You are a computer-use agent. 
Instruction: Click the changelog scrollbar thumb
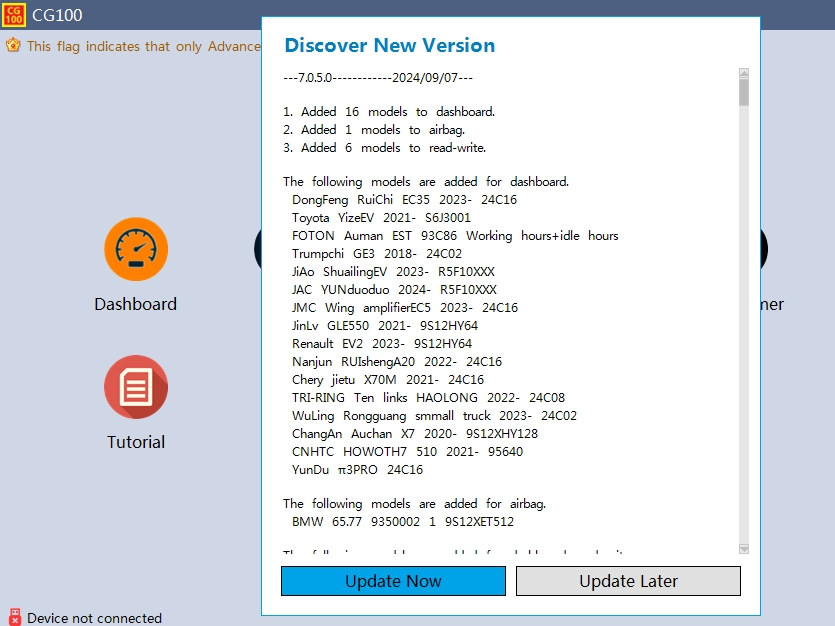pos(744,92)
